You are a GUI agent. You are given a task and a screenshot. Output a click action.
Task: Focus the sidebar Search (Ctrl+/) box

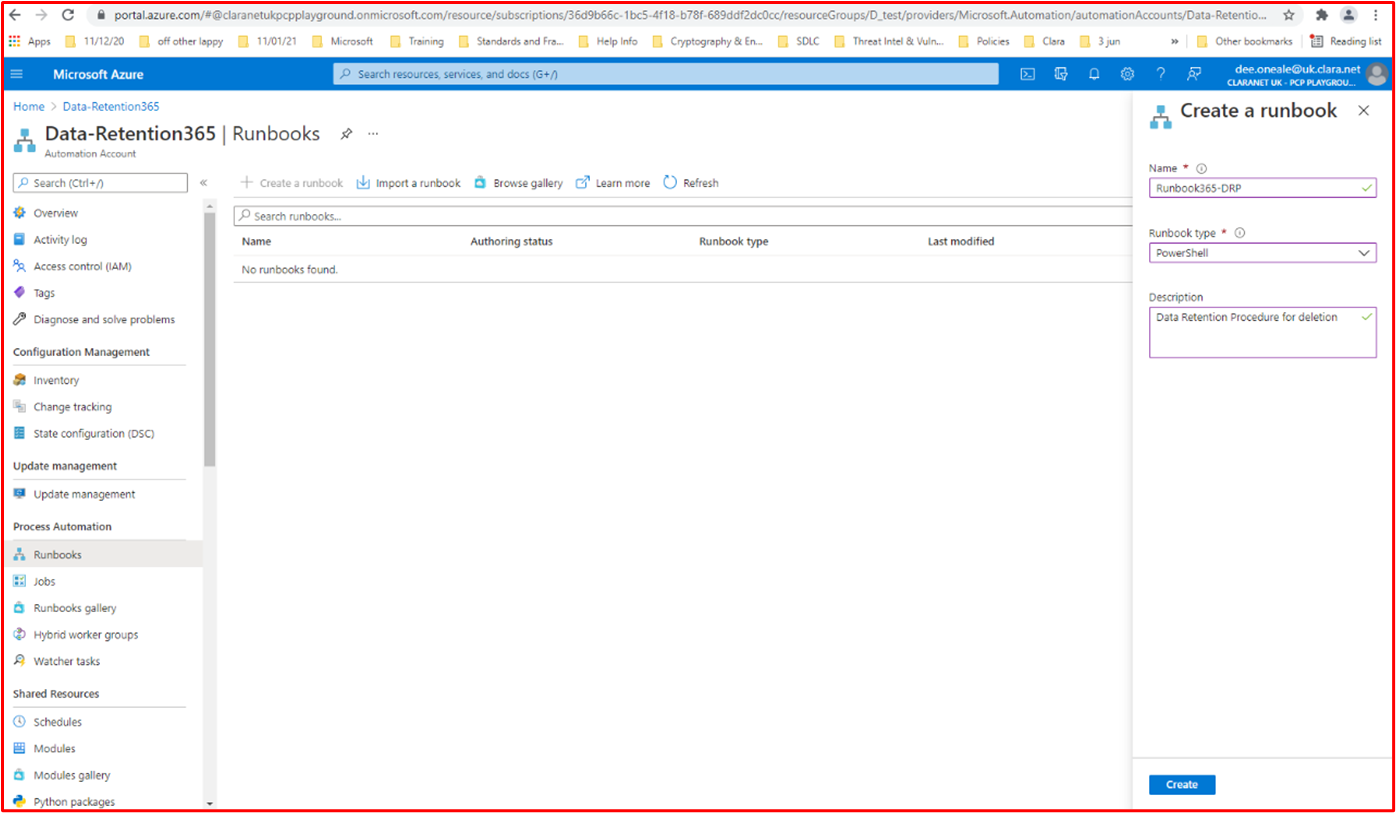click(100, 183)
